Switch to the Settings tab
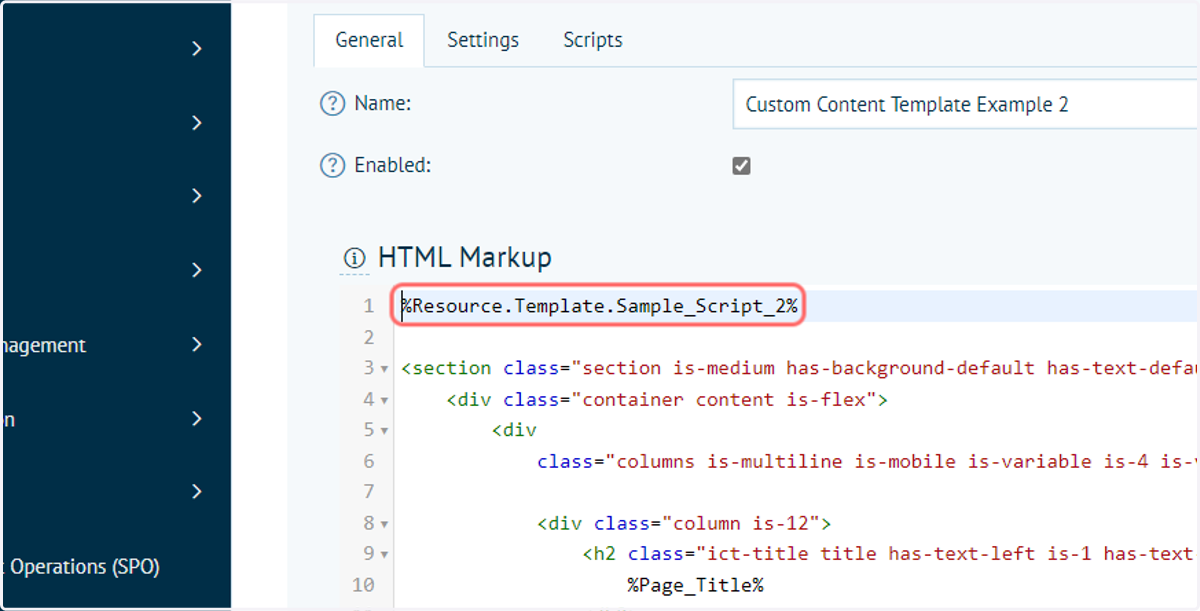 pyautogui.click(x=483, y=40)
